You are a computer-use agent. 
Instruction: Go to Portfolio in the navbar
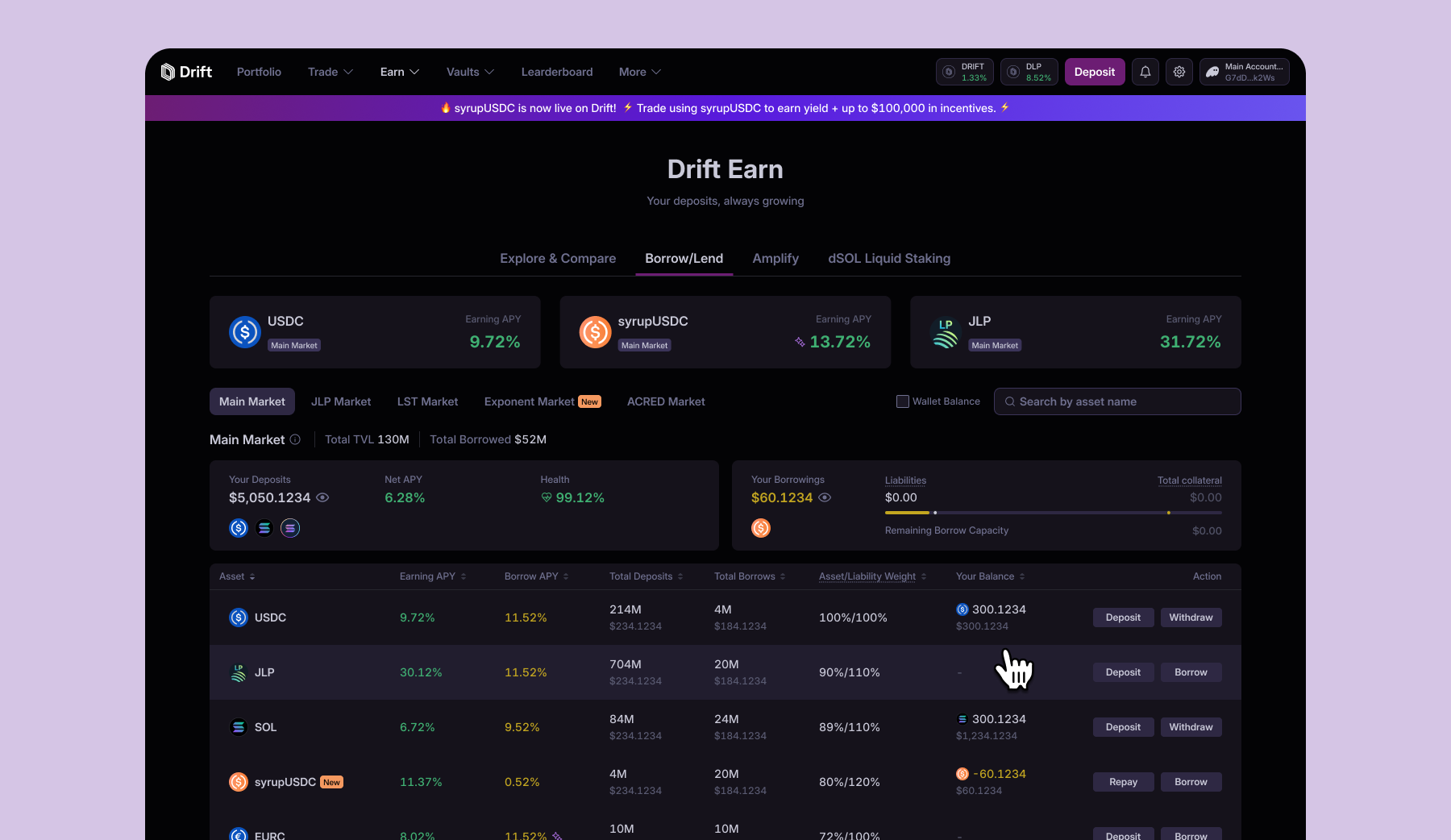point(259,72)
